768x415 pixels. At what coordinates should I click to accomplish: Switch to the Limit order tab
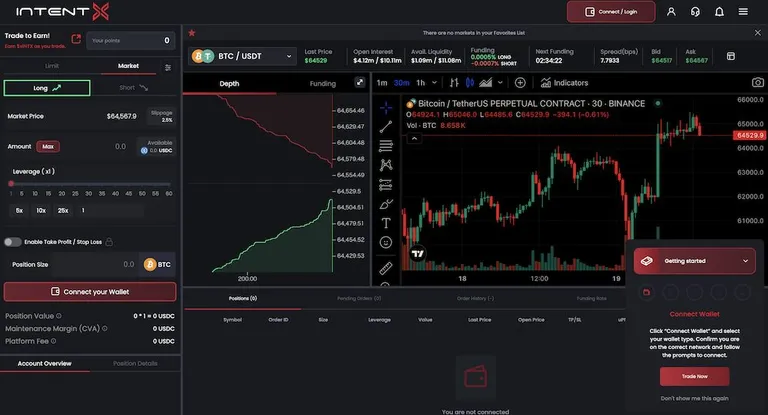pyautogui.click(x=52, y=66)
